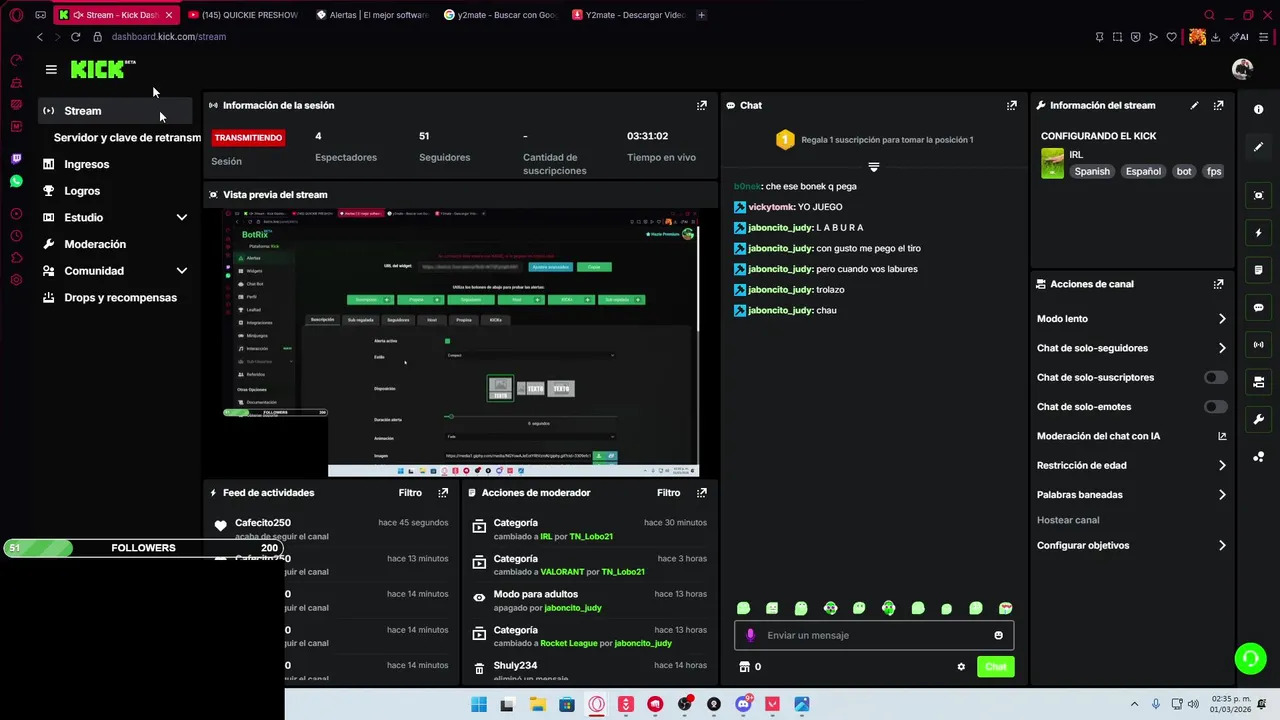Click the info icon in right toolbar

1259,109
